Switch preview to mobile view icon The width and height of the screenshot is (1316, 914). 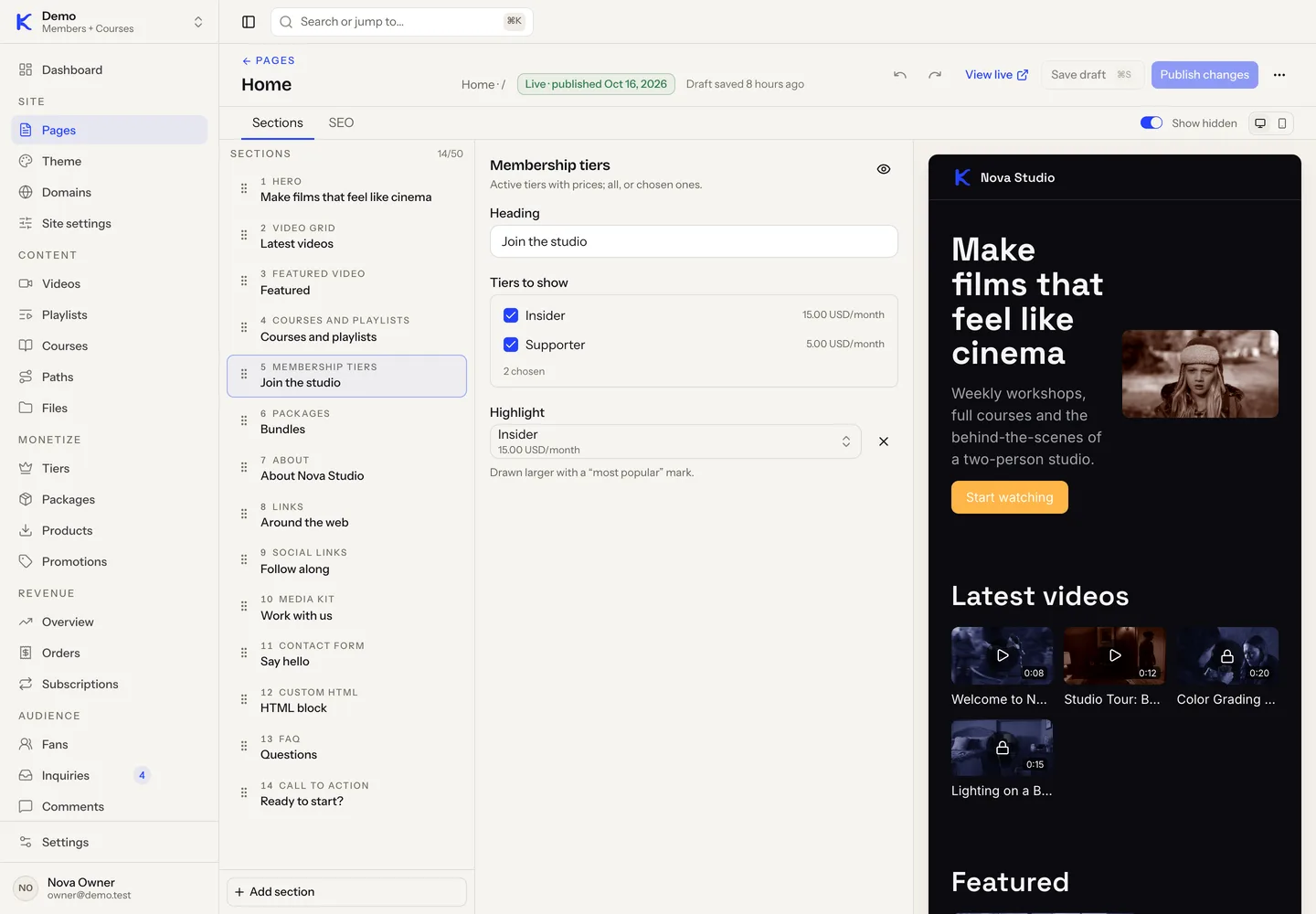coord(1282,123)
